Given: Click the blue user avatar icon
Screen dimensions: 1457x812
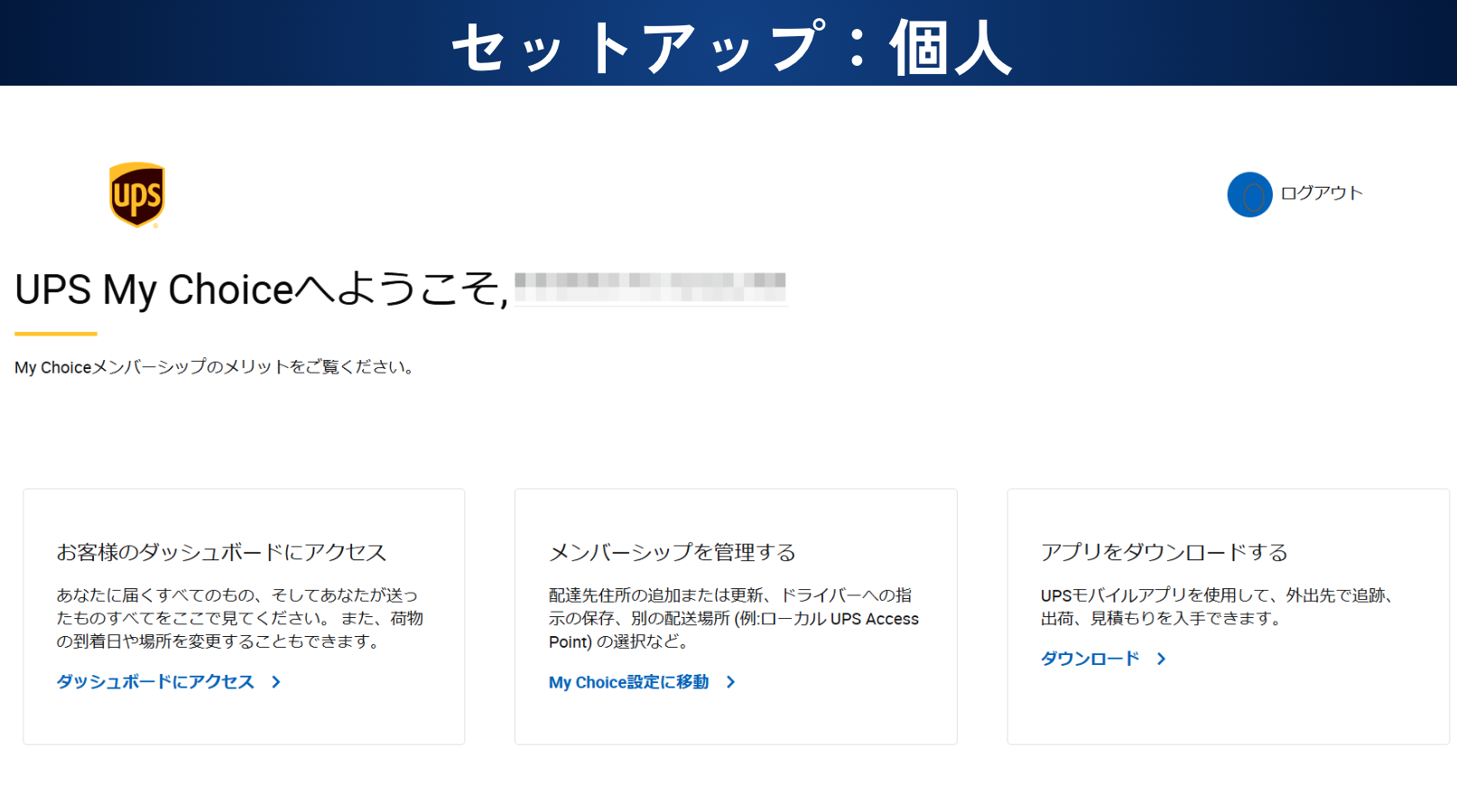Looking at the screenshot, I should (x=1249, y=194).
